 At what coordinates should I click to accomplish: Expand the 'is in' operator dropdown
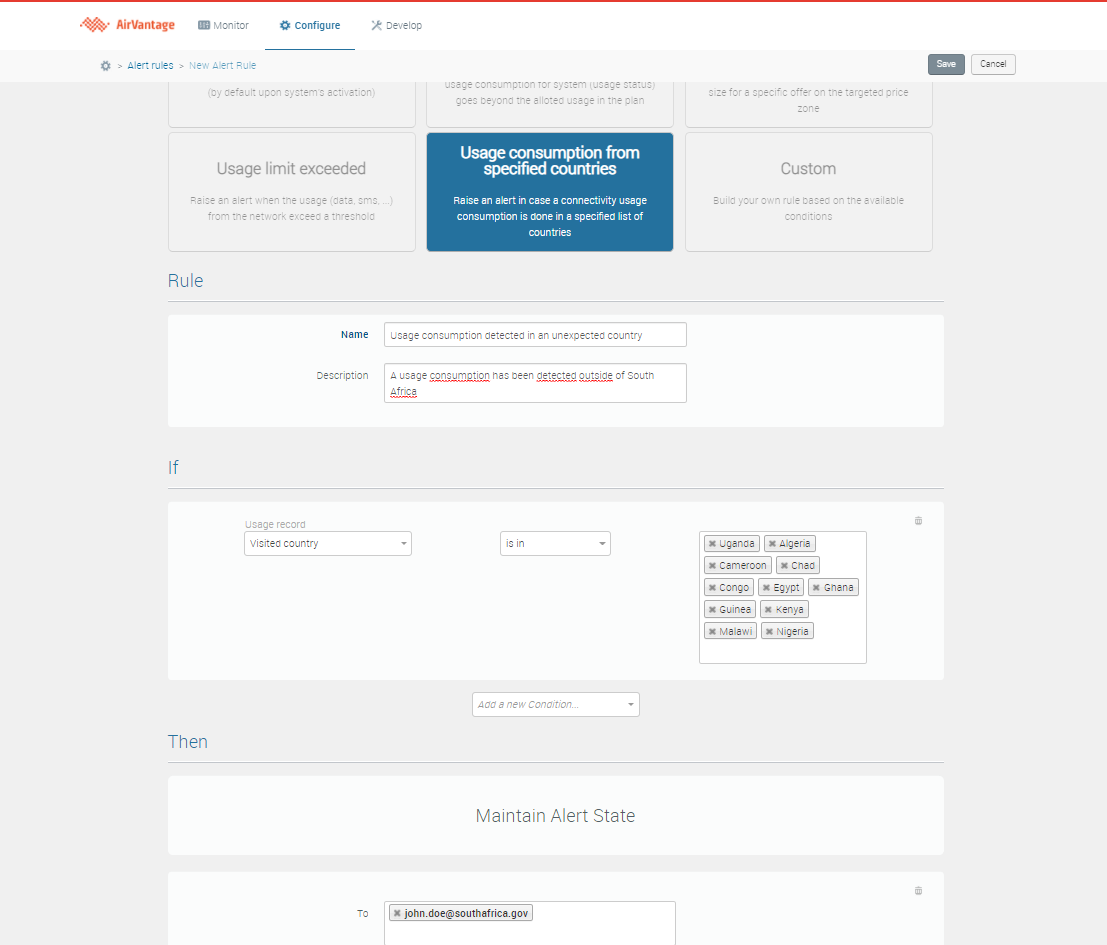555,544
